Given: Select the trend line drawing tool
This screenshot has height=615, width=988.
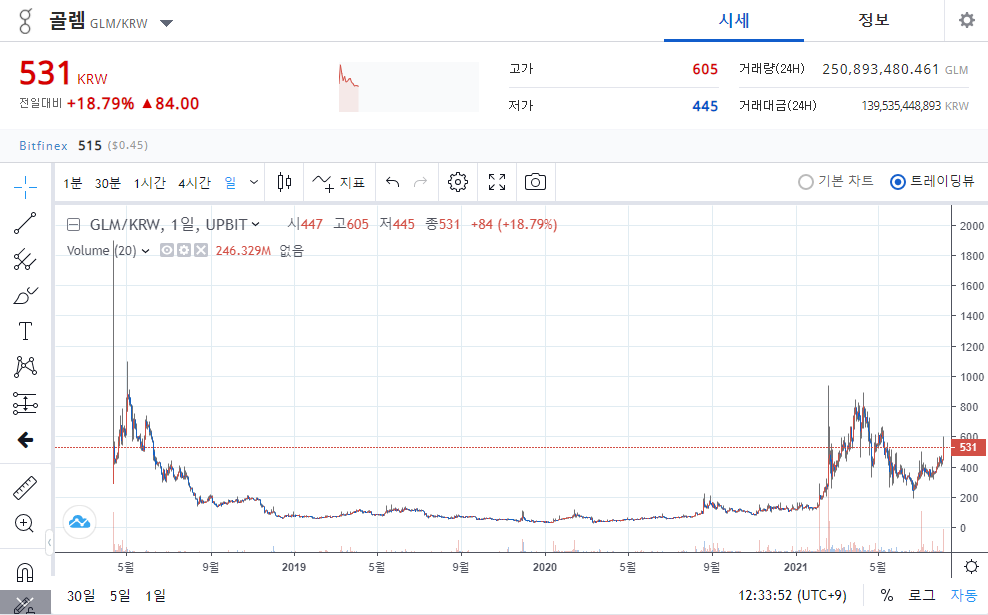Looking at the screenshot, I should [25, 223].
